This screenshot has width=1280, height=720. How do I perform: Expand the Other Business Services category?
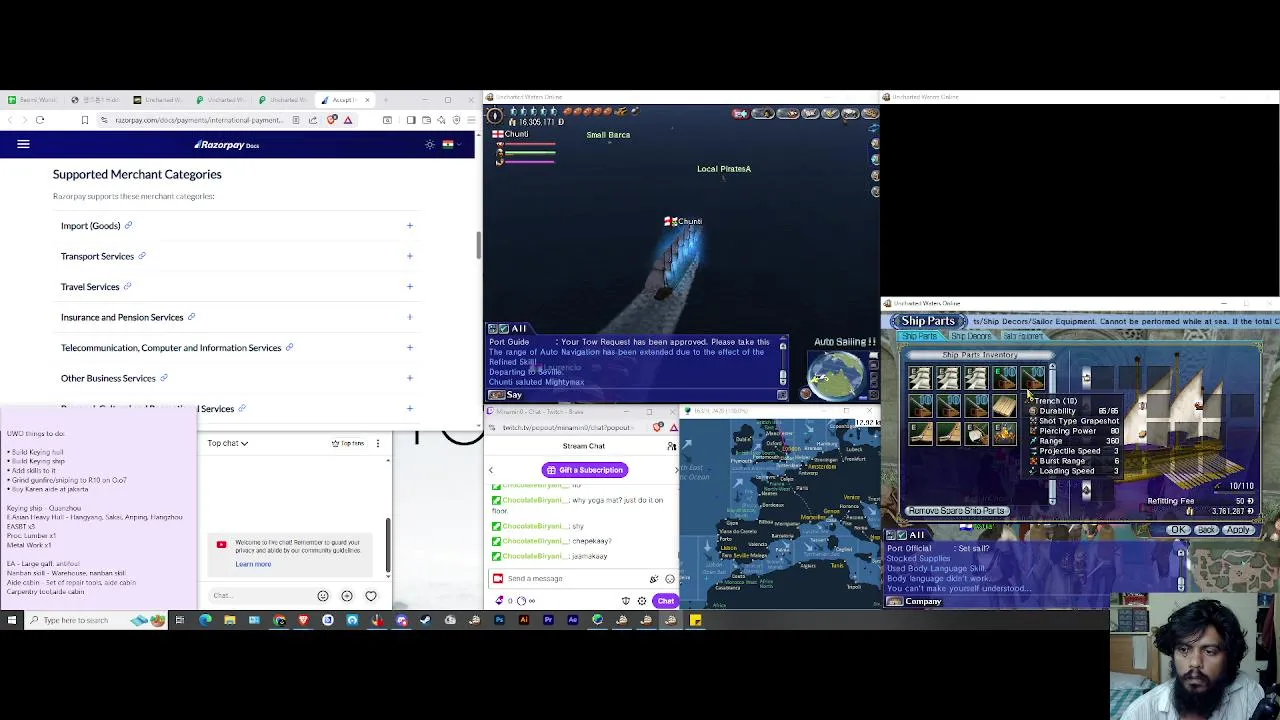click(409, 378)
